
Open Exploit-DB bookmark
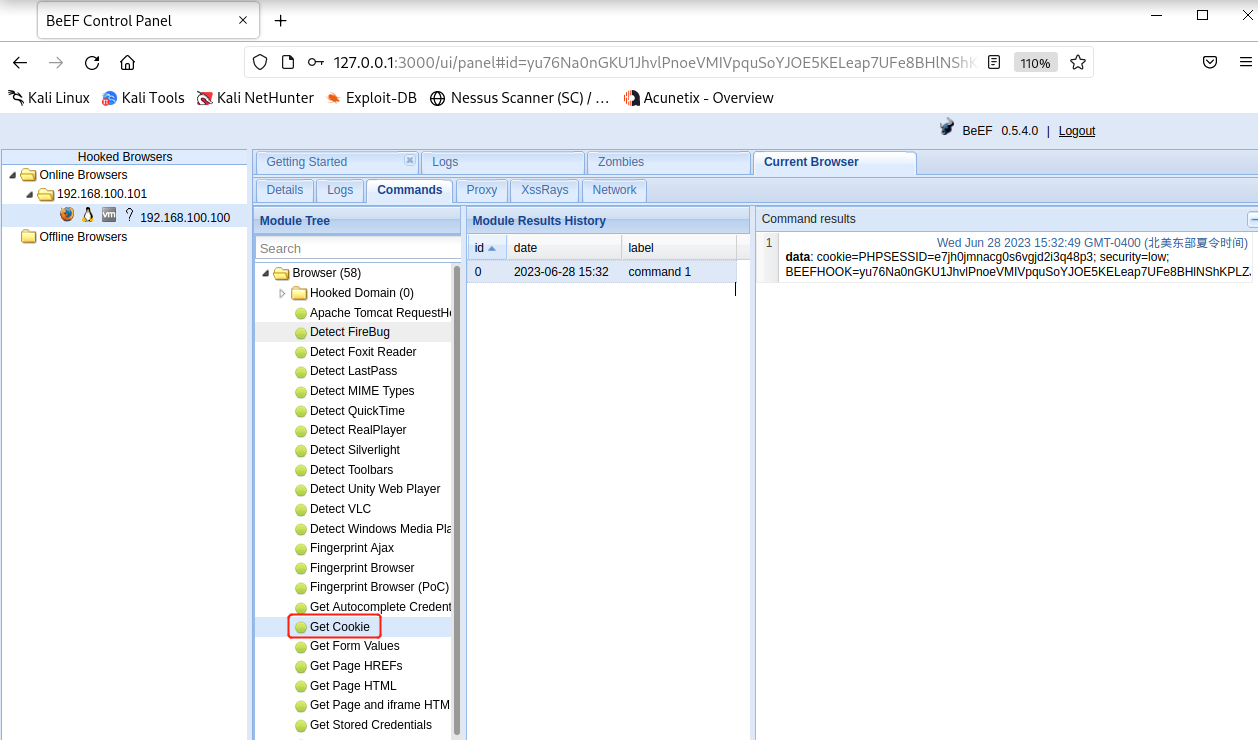click(x=370, y=98)
